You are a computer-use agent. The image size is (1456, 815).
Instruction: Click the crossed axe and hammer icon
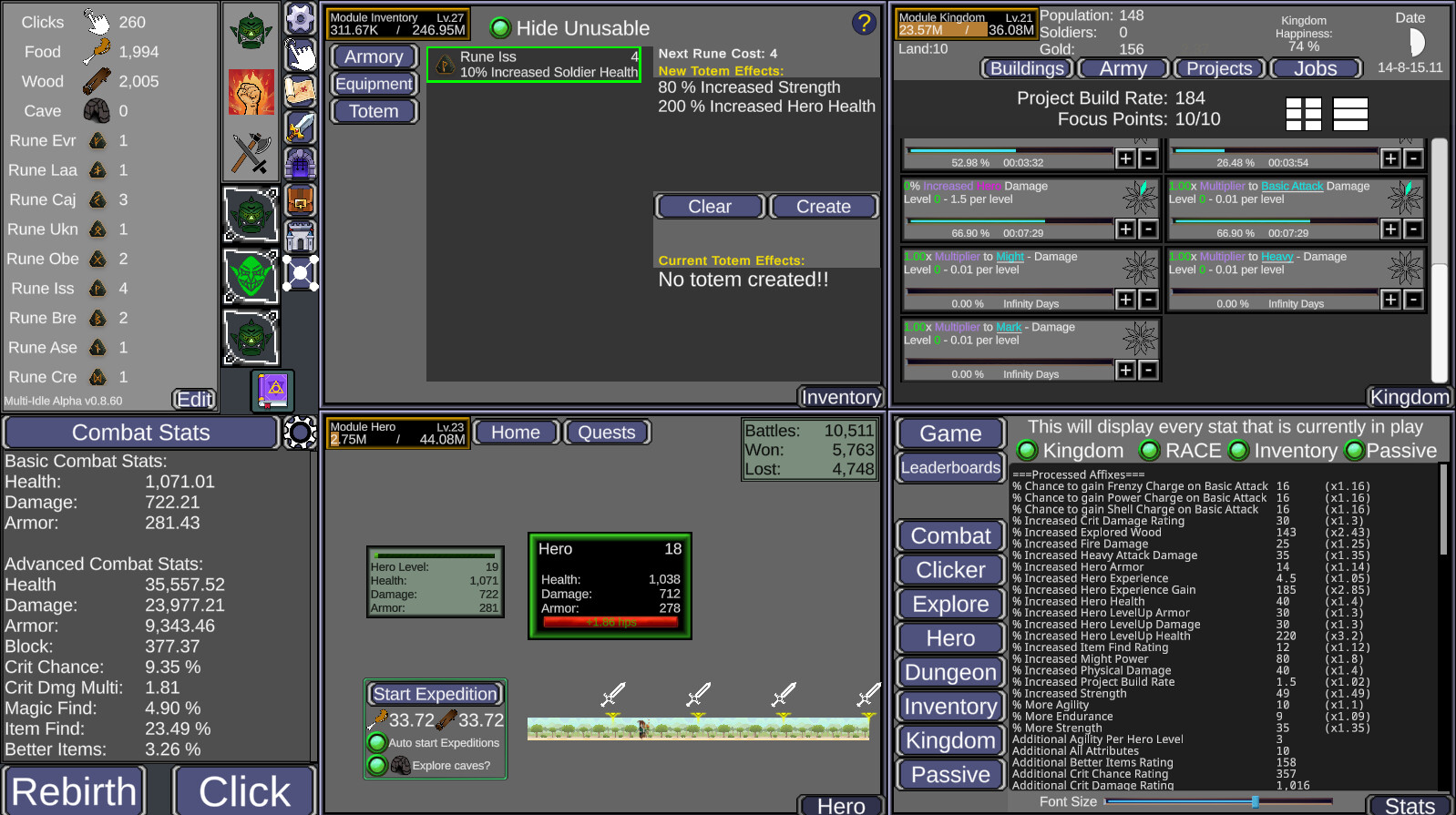pyautogui.click(x=251, y=153)
